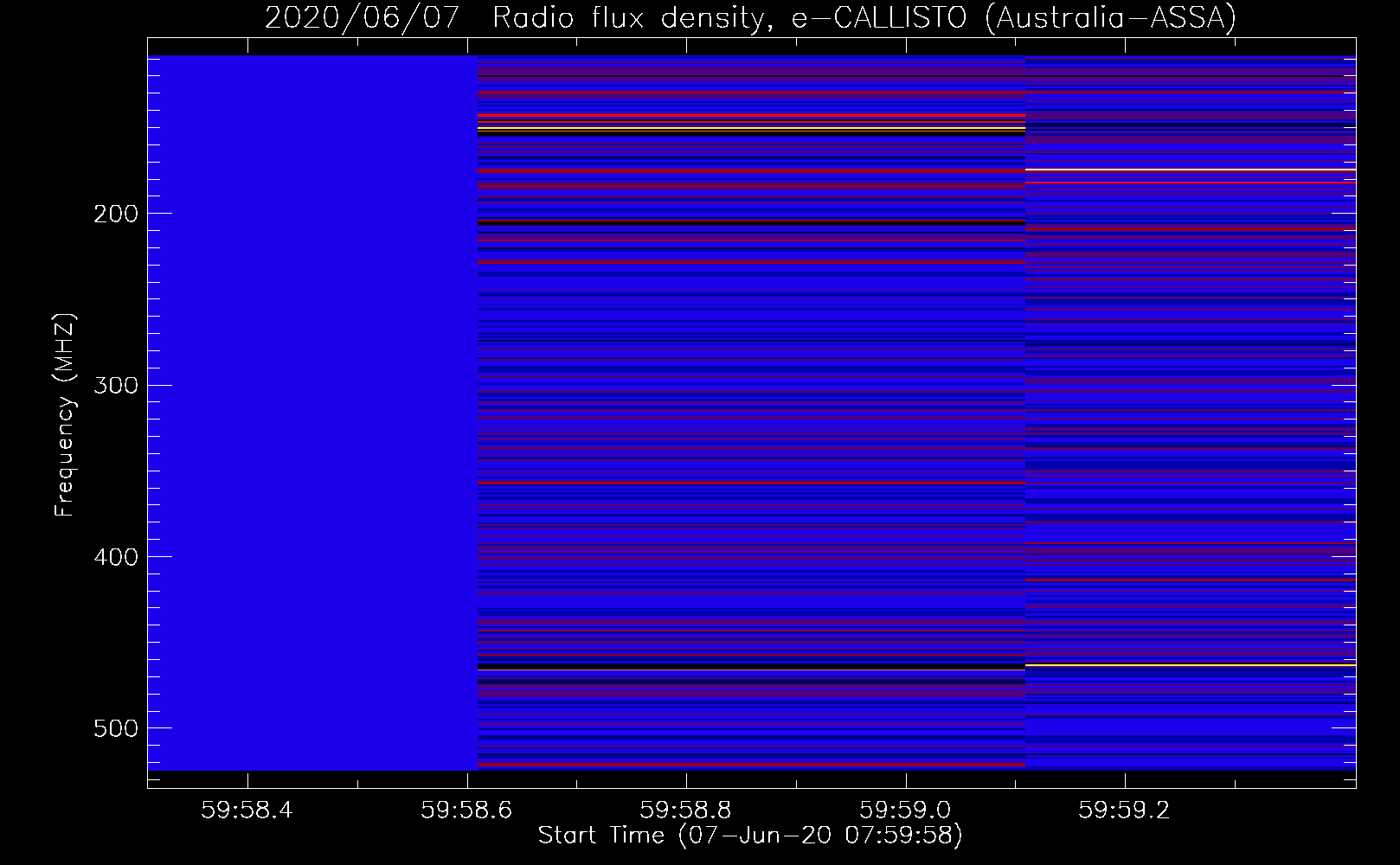Click the 59:59.2 time tick label
This screenshot has width=1400, height=865.
coord(1124,810)
